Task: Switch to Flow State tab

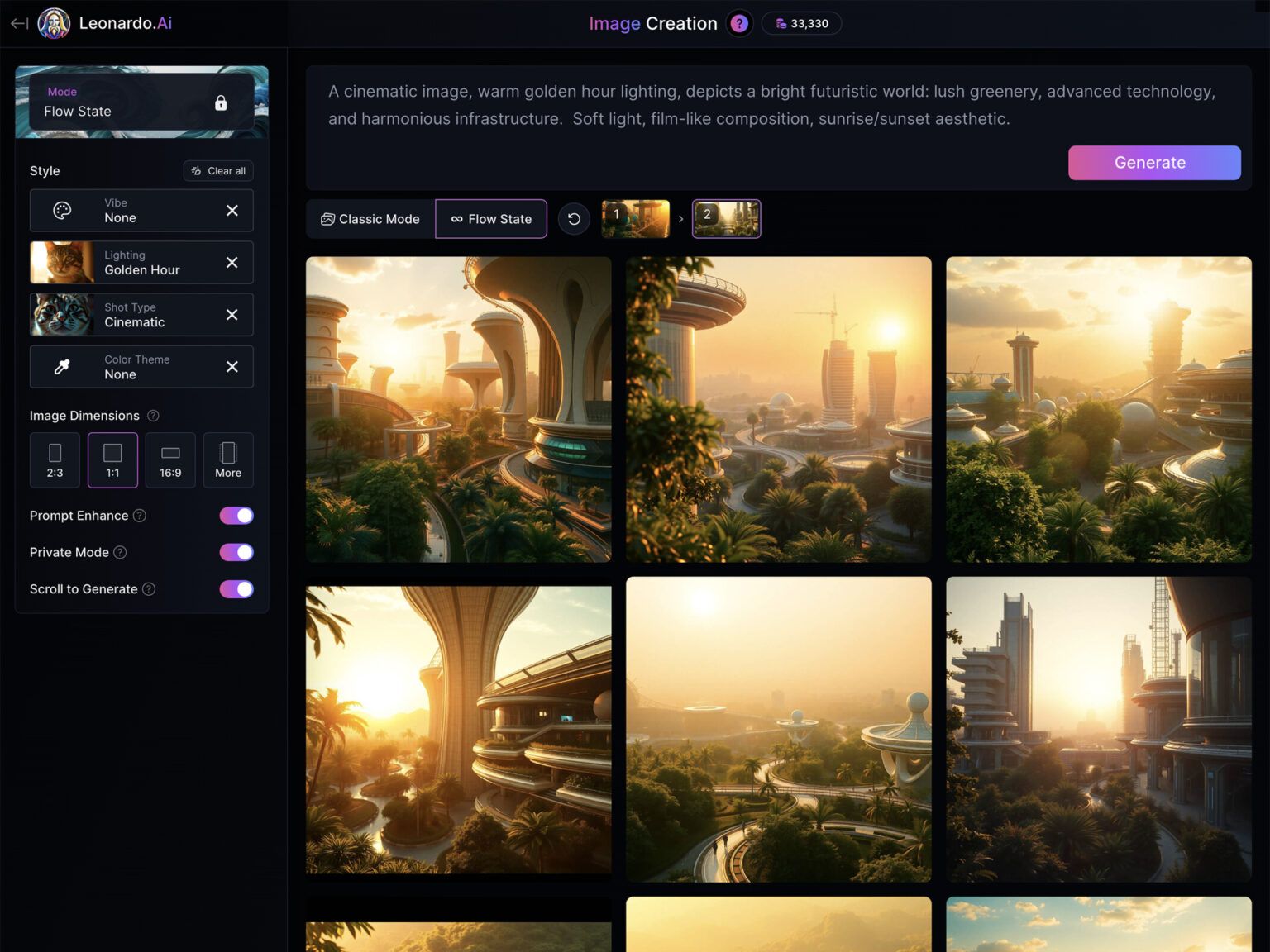Action: pyautogui.click(x=491, y=219)
